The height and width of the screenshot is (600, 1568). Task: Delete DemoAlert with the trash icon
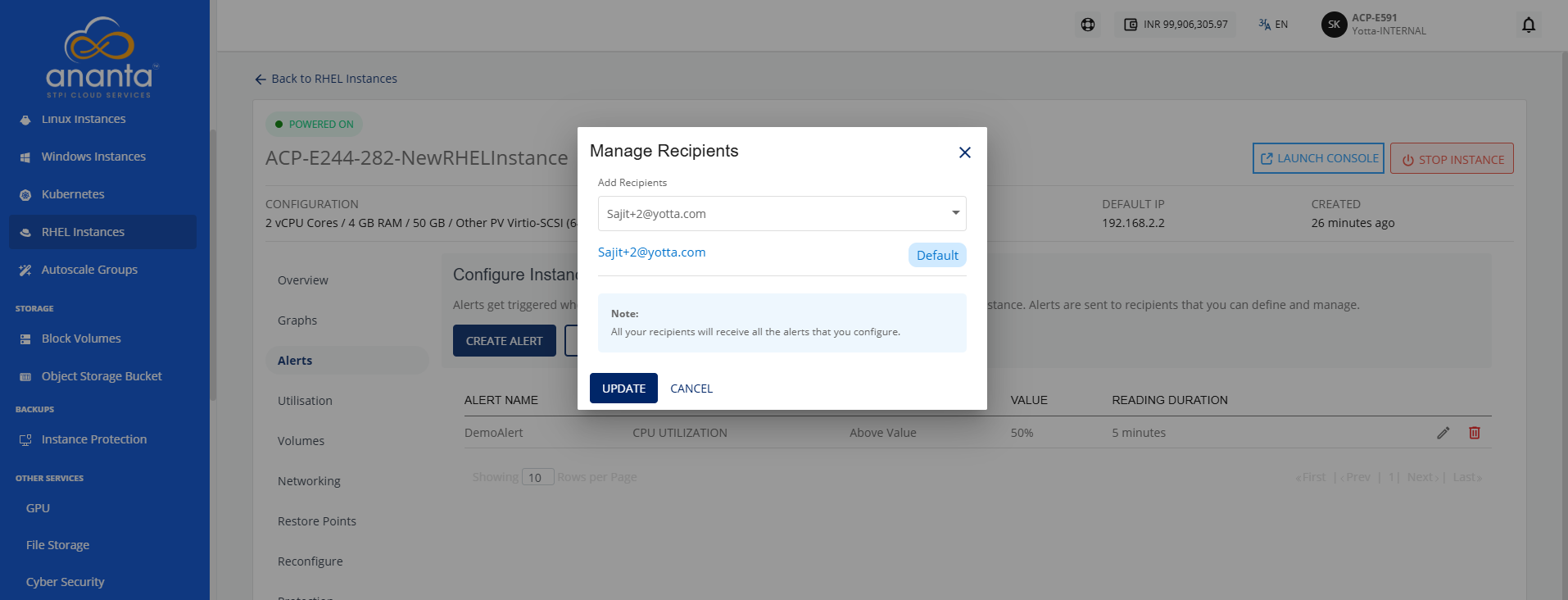[1475, 433]
